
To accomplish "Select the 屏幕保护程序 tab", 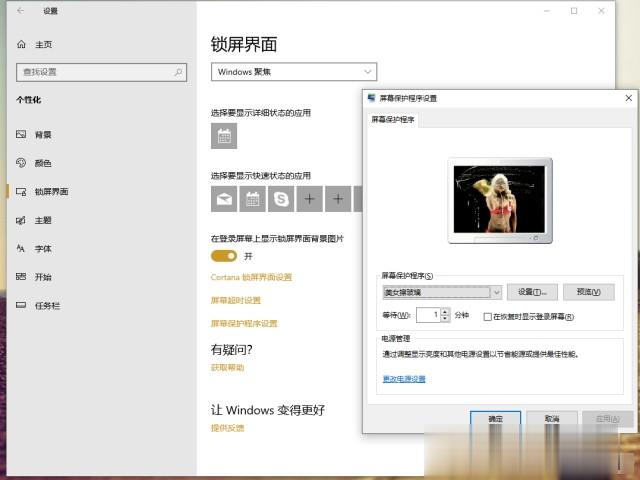I will coord(393,120).
